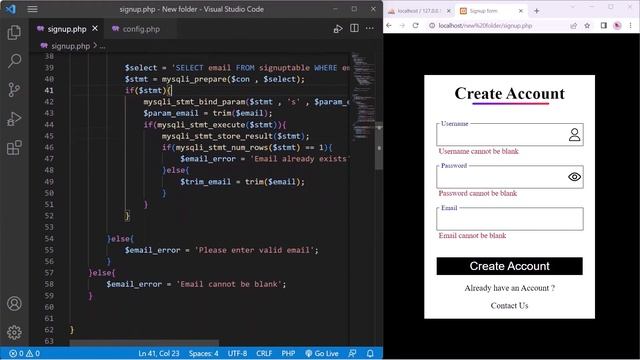Change indentation via Spaces: 4

pyautogui.click(x=203, y=353)
